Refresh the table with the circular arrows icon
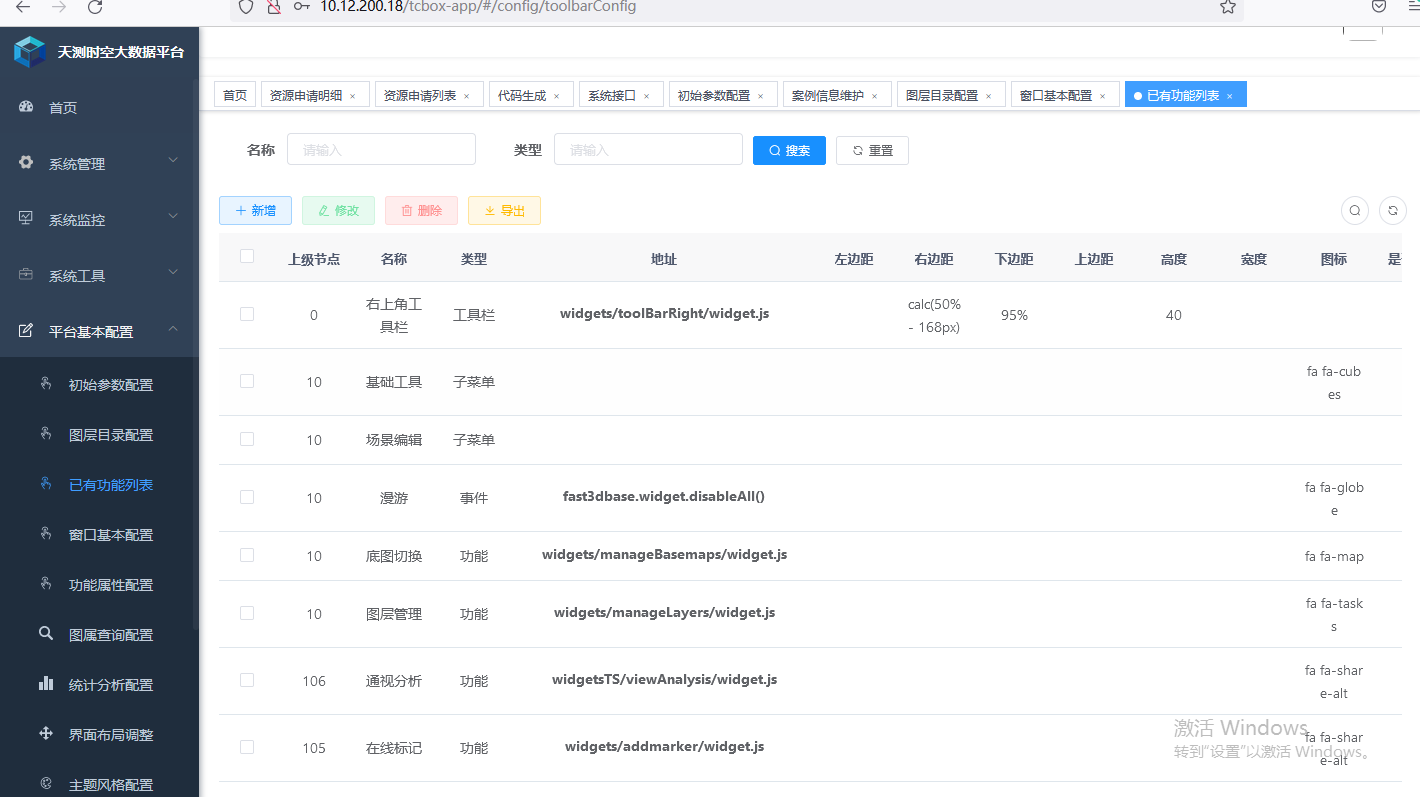The image size is (1420, 797). coord(1393,211)
